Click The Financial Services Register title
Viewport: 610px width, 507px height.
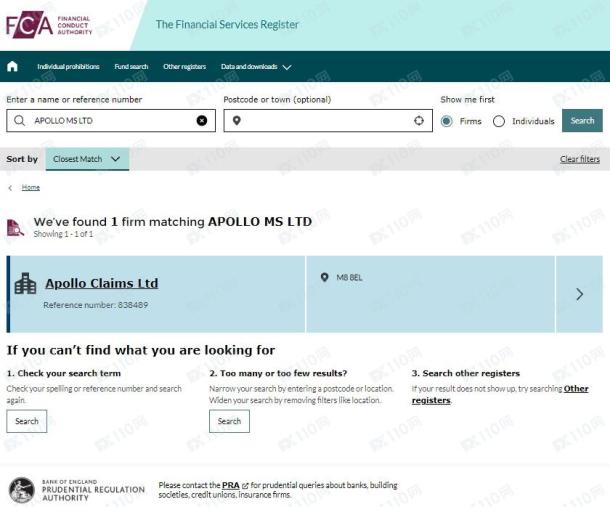pos(227,25)
